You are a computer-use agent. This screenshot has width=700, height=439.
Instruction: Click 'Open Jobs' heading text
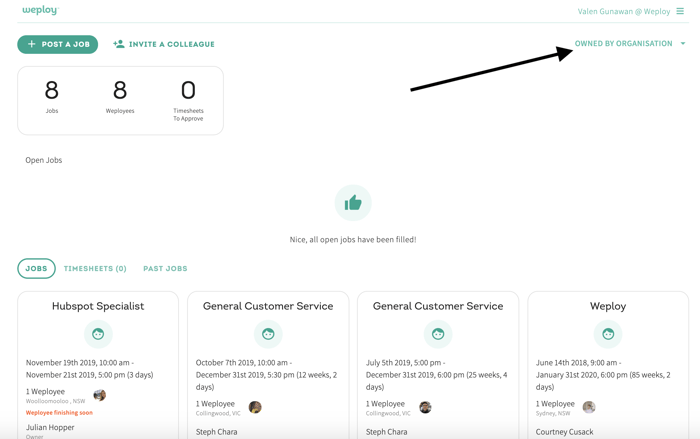coord(44,160)
